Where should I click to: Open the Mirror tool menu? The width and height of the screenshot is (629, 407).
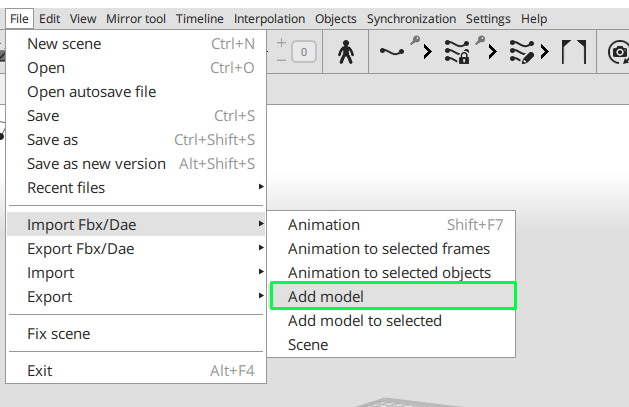[x=136, y=19]
